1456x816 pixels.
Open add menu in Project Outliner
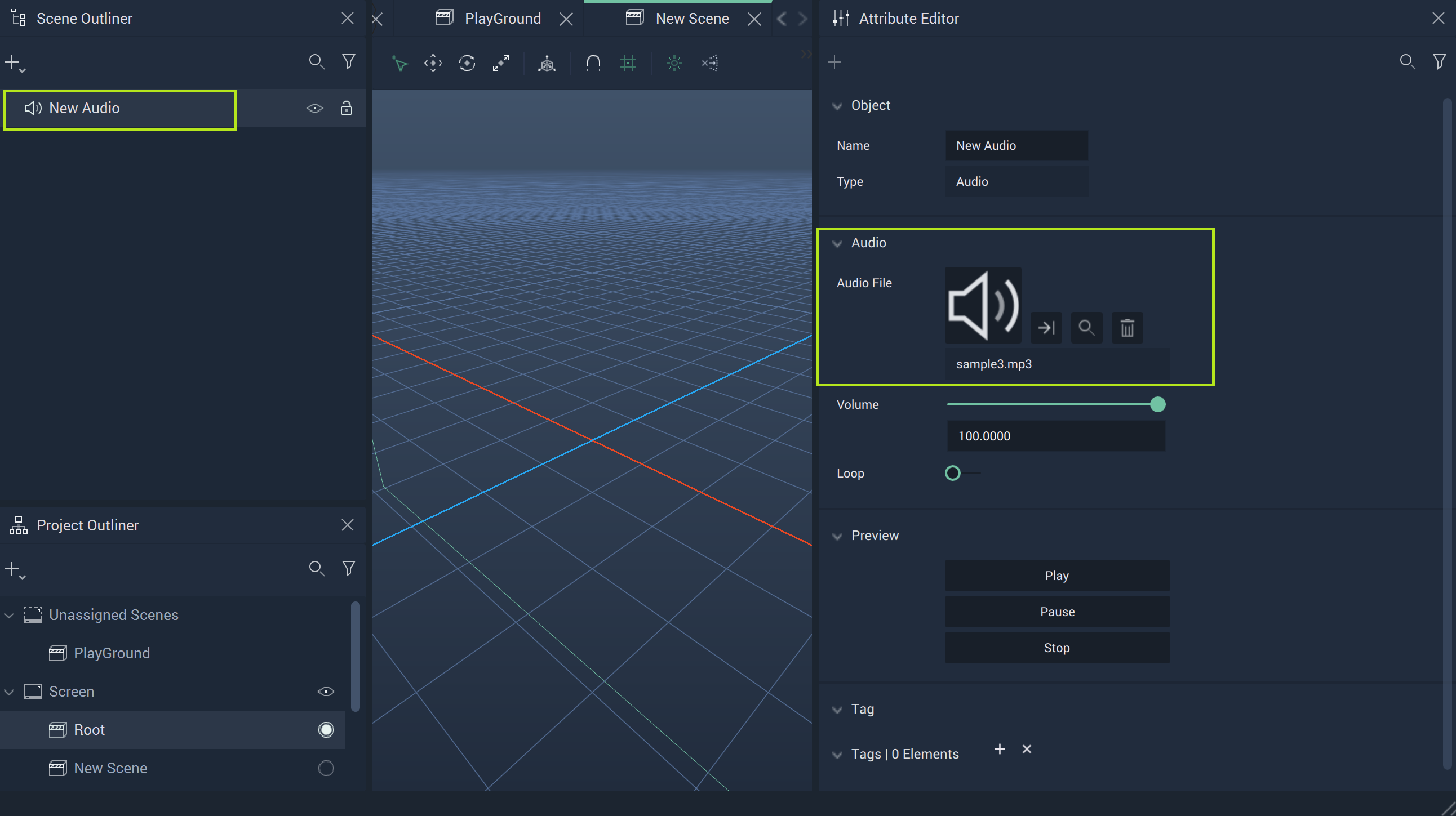click(15, 570)
